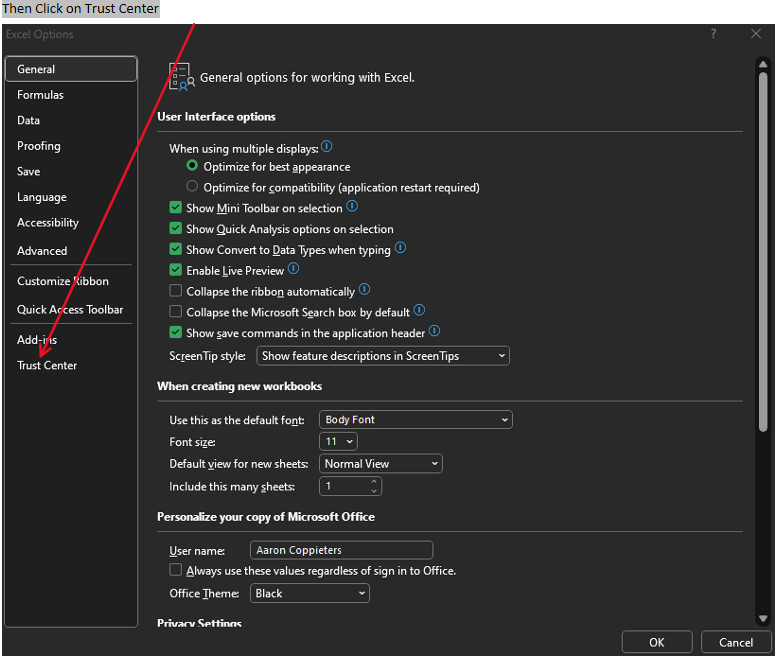Enable Collapse the ribbon automatically
The height and width of the screenshot is (658, 777).
[x=175, y=290]
